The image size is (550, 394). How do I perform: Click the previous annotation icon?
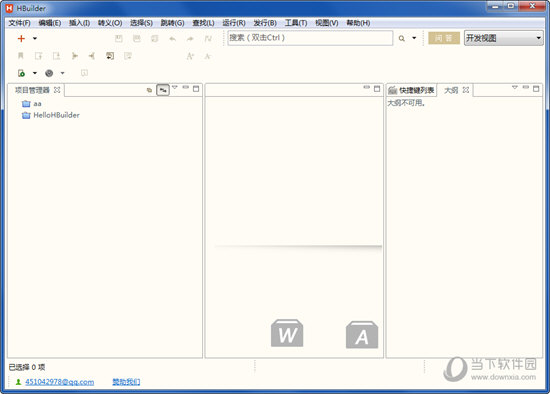pyautogui.click(x=56, y=56)
